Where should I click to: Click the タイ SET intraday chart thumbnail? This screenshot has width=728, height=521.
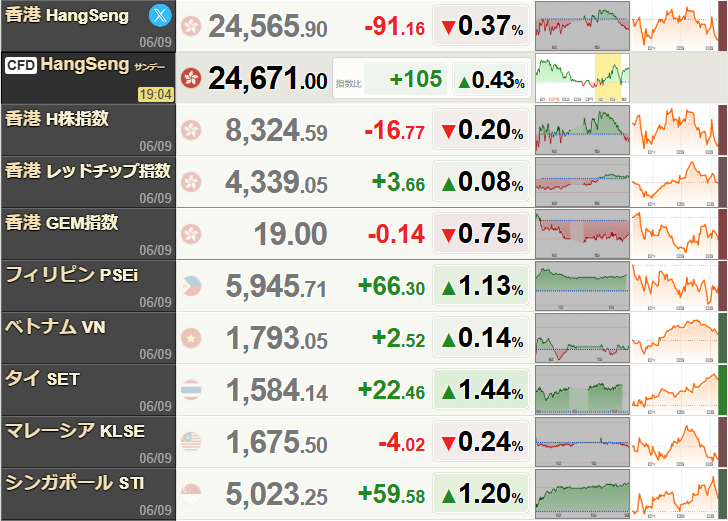point(582,390)
